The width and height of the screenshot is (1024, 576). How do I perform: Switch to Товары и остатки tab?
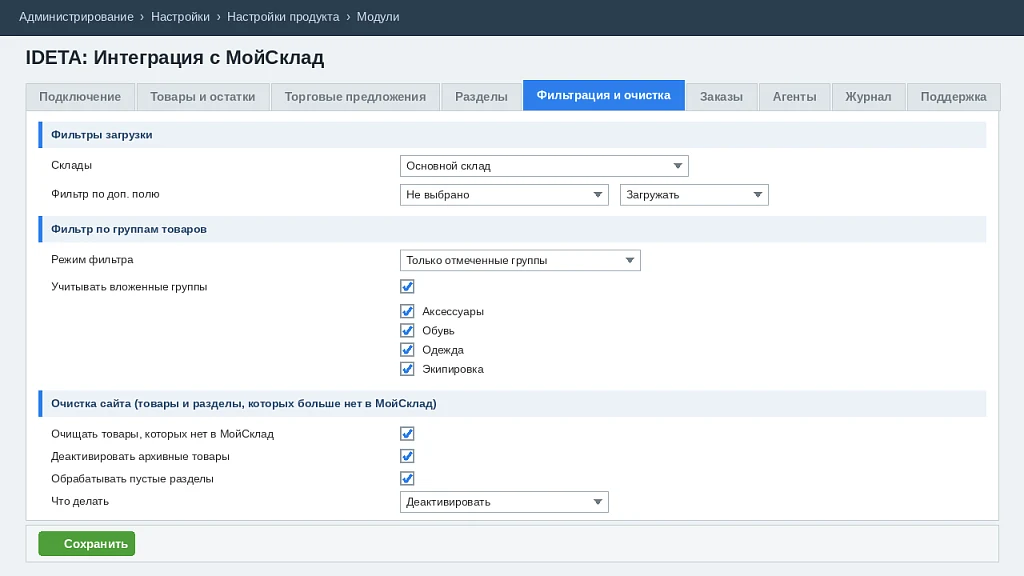coord(202,97)
